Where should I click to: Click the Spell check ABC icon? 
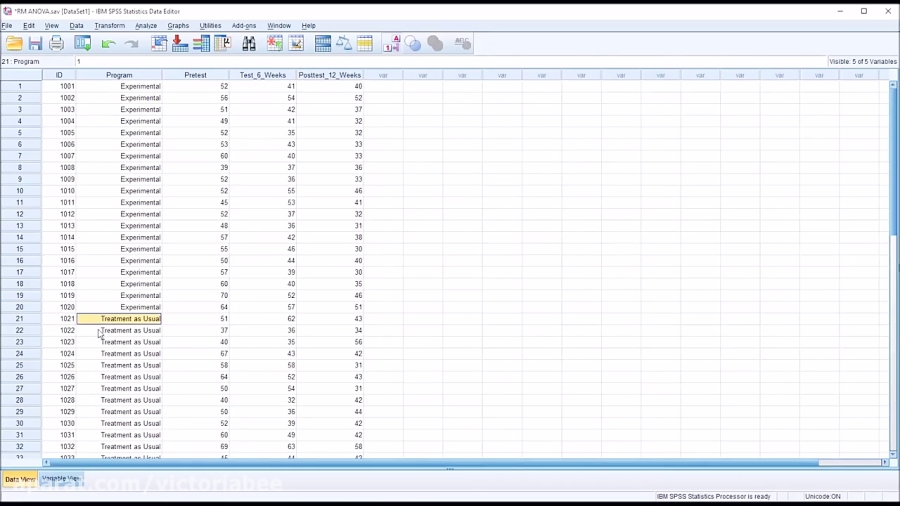[462, 43]
